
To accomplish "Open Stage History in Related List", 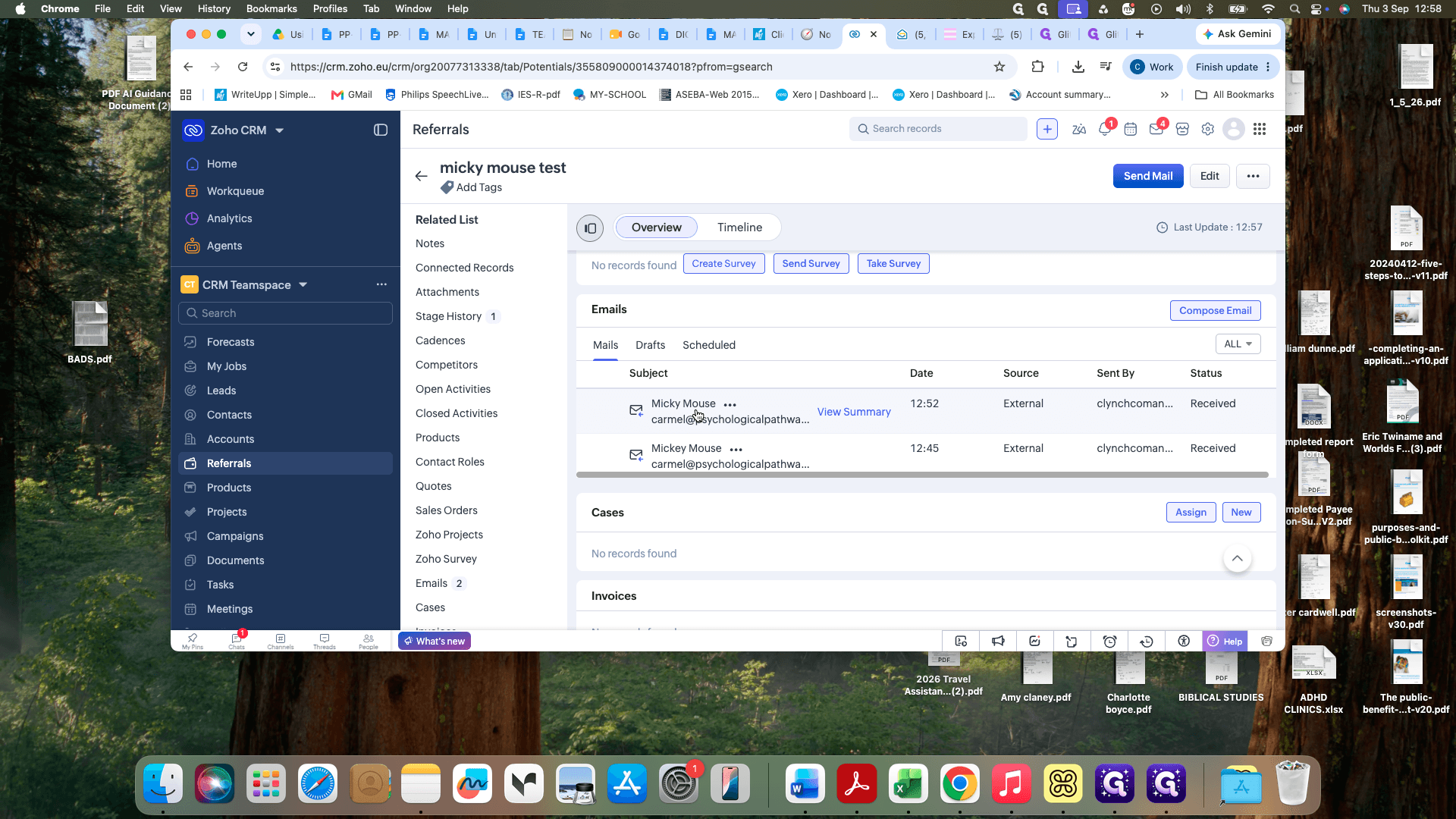I will click(448, 316).
